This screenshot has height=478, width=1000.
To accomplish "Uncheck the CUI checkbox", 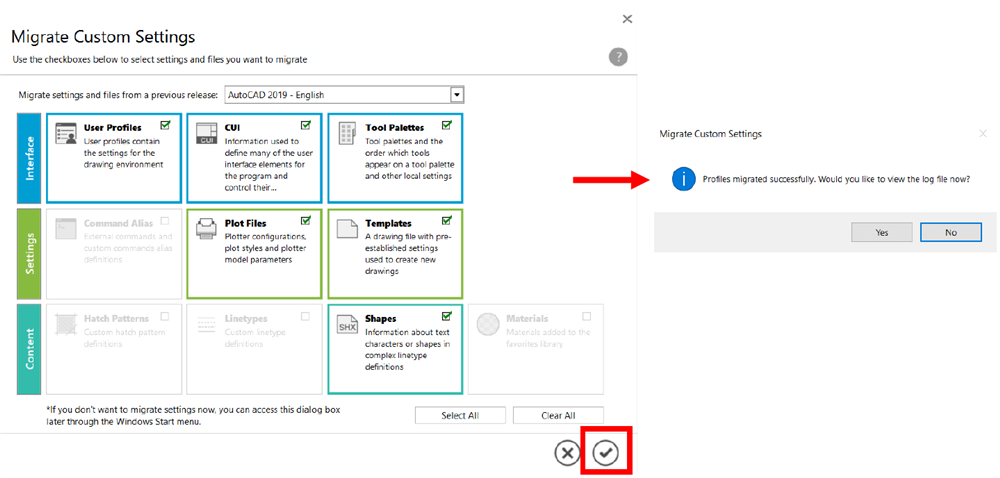I will [x=305, y=125].
